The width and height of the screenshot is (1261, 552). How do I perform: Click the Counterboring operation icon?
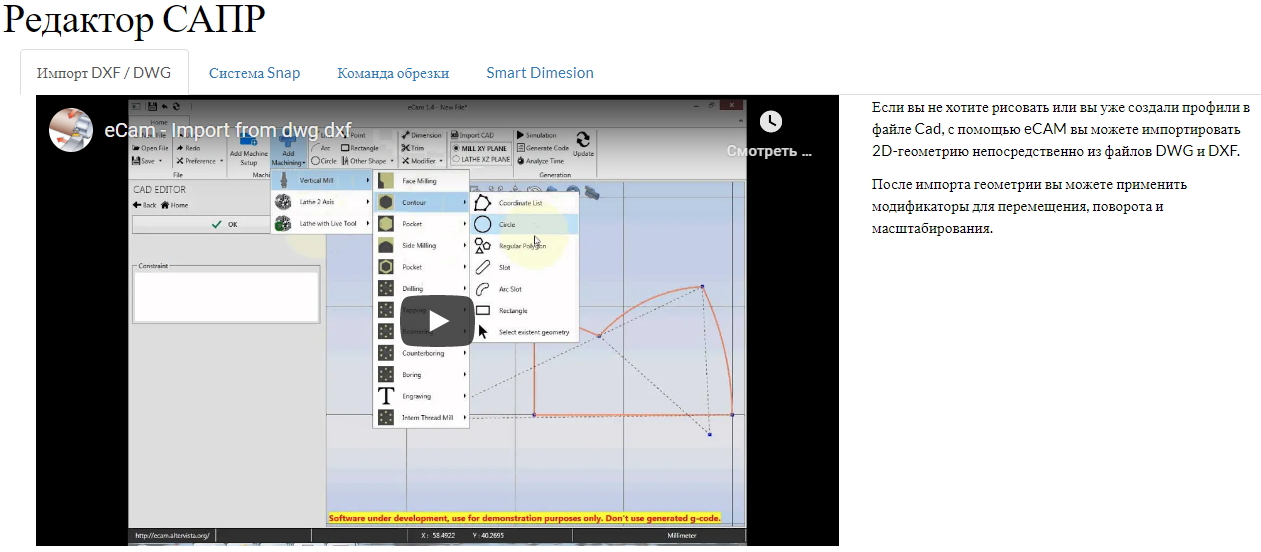click(385, 353)
